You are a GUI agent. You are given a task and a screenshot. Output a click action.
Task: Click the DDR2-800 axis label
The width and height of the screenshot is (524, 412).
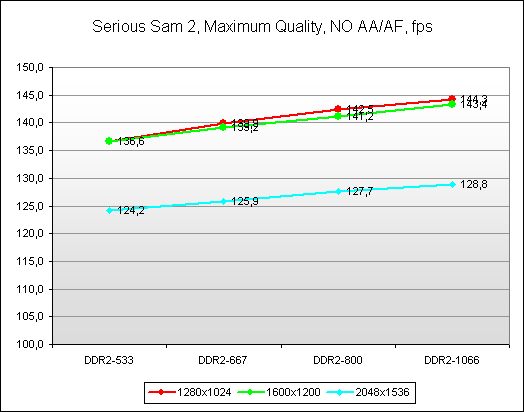[338, 360]
